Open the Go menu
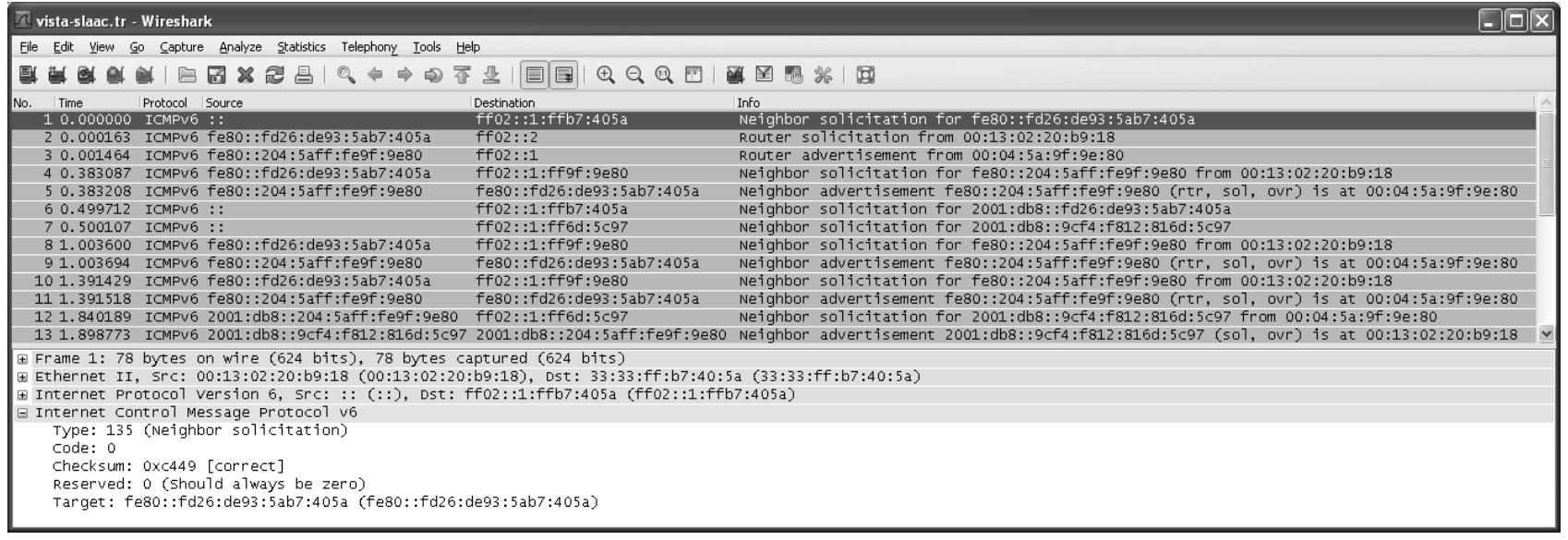Screen dimensions: 1568x540 click(137, 47)
